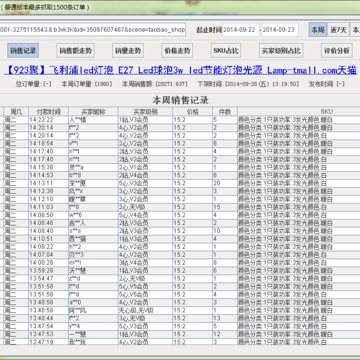Click the start date field 2014-09-22
360x360 pixels.
tap(241, 30)
